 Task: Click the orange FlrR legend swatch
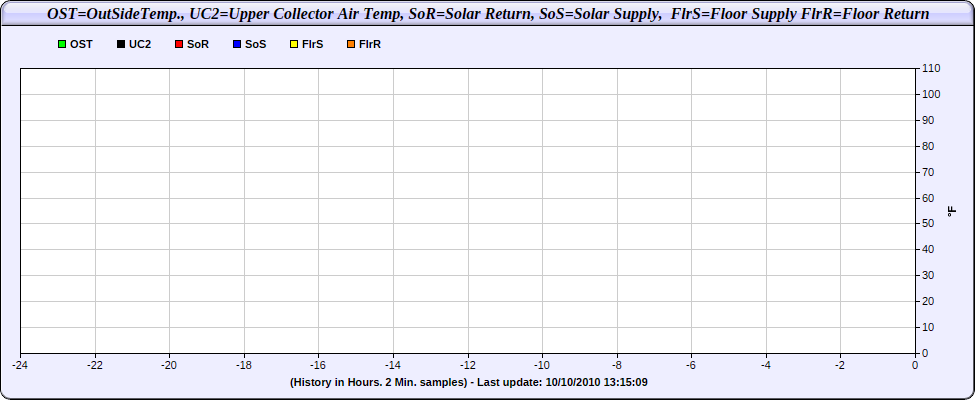click(350, 45)
